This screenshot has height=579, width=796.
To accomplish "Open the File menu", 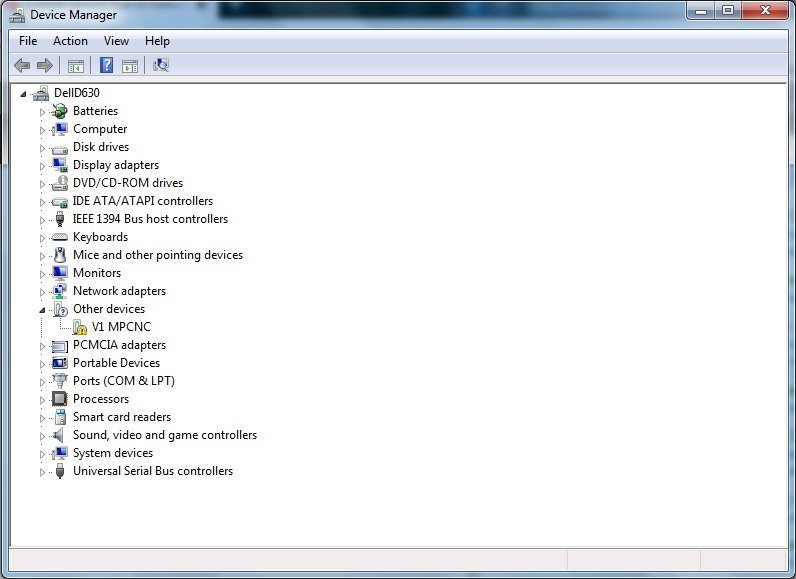I will pyautogui.click(x=28, y=41).
